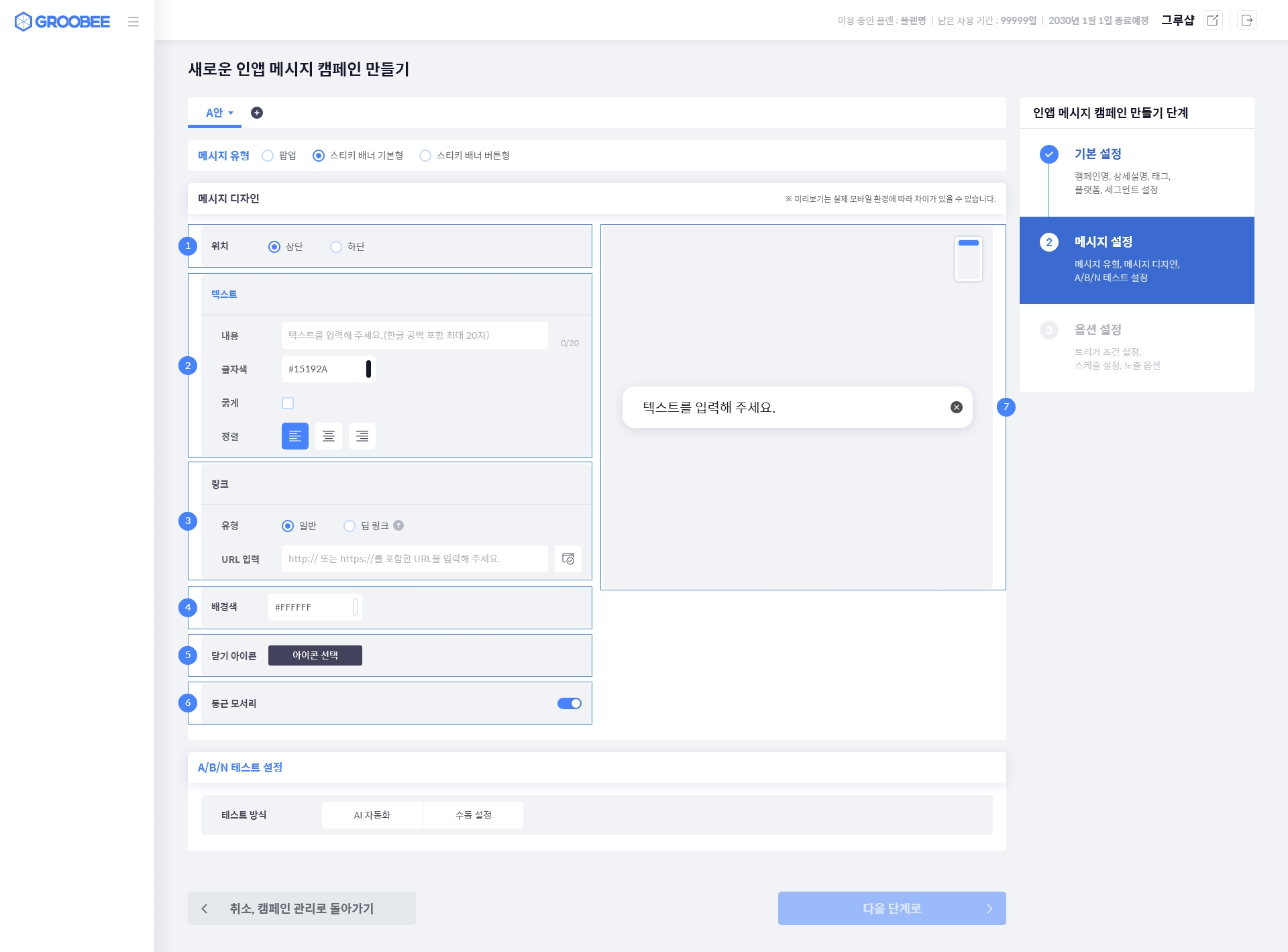Viewport: 1288px width, 952px height.
Task: Click the deep link help question icon
Action: click(398, 525)
